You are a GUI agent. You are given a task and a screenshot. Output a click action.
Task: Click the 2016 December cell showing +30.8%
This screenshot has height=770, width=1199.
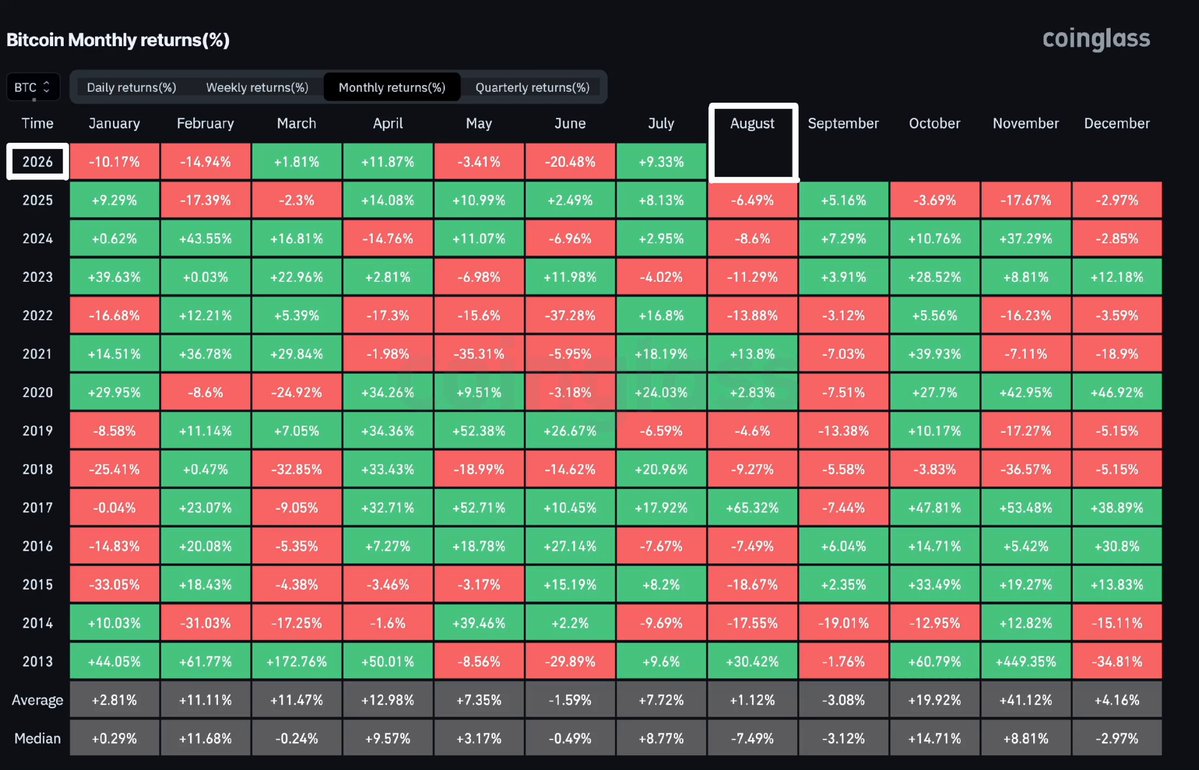pyautogui.click(x=1116, y=546)
